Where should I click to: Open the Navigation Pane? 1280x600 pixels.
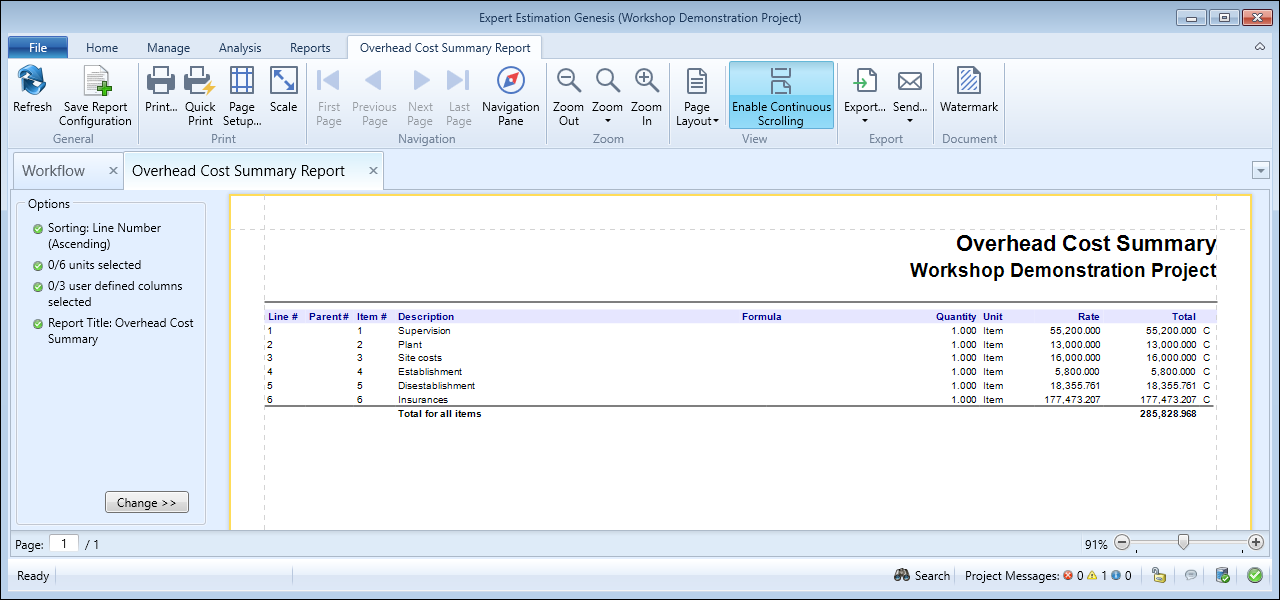coord(510,82)
